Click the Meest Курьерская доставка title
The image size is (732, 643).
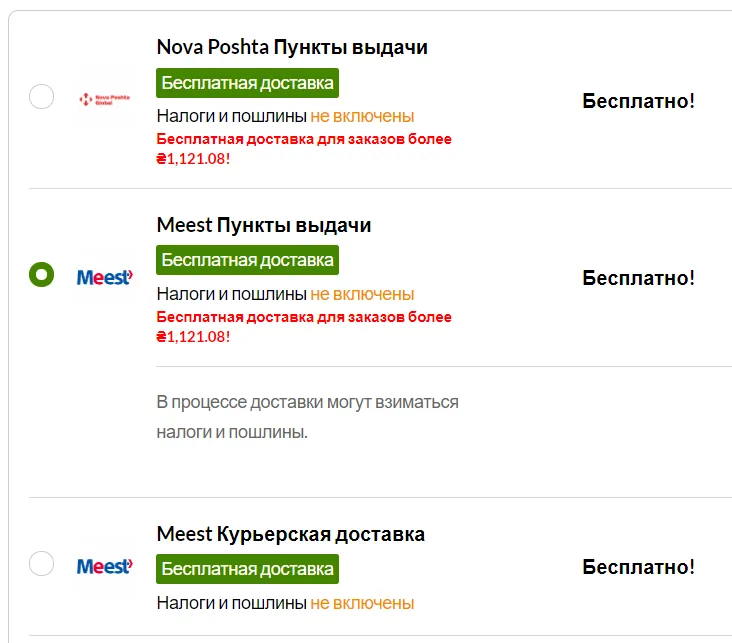coord(291,534)
